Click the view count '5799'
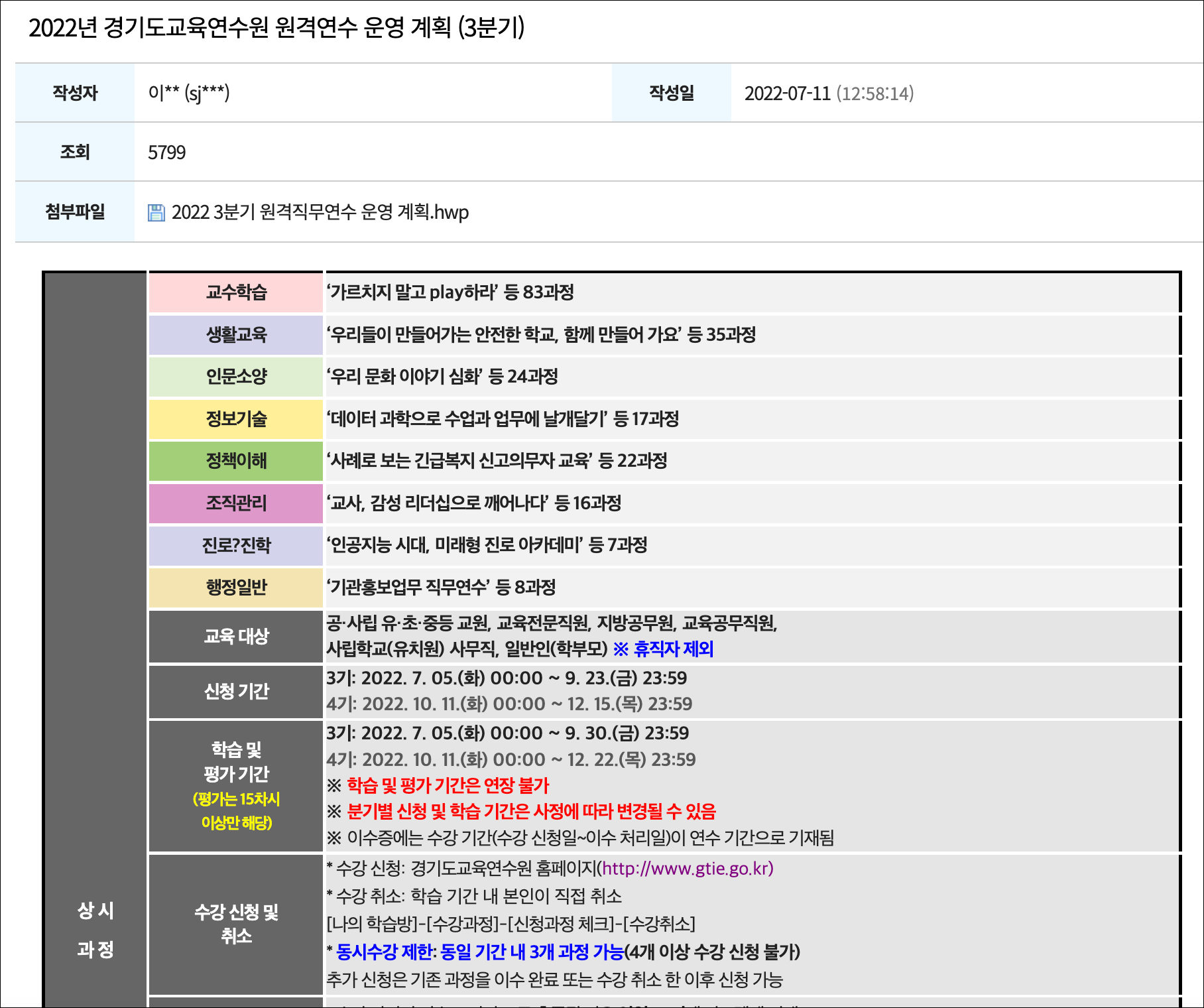The height and width of the screenshot is (1008, 1204). pyautogui.click(x=166, y=153)
